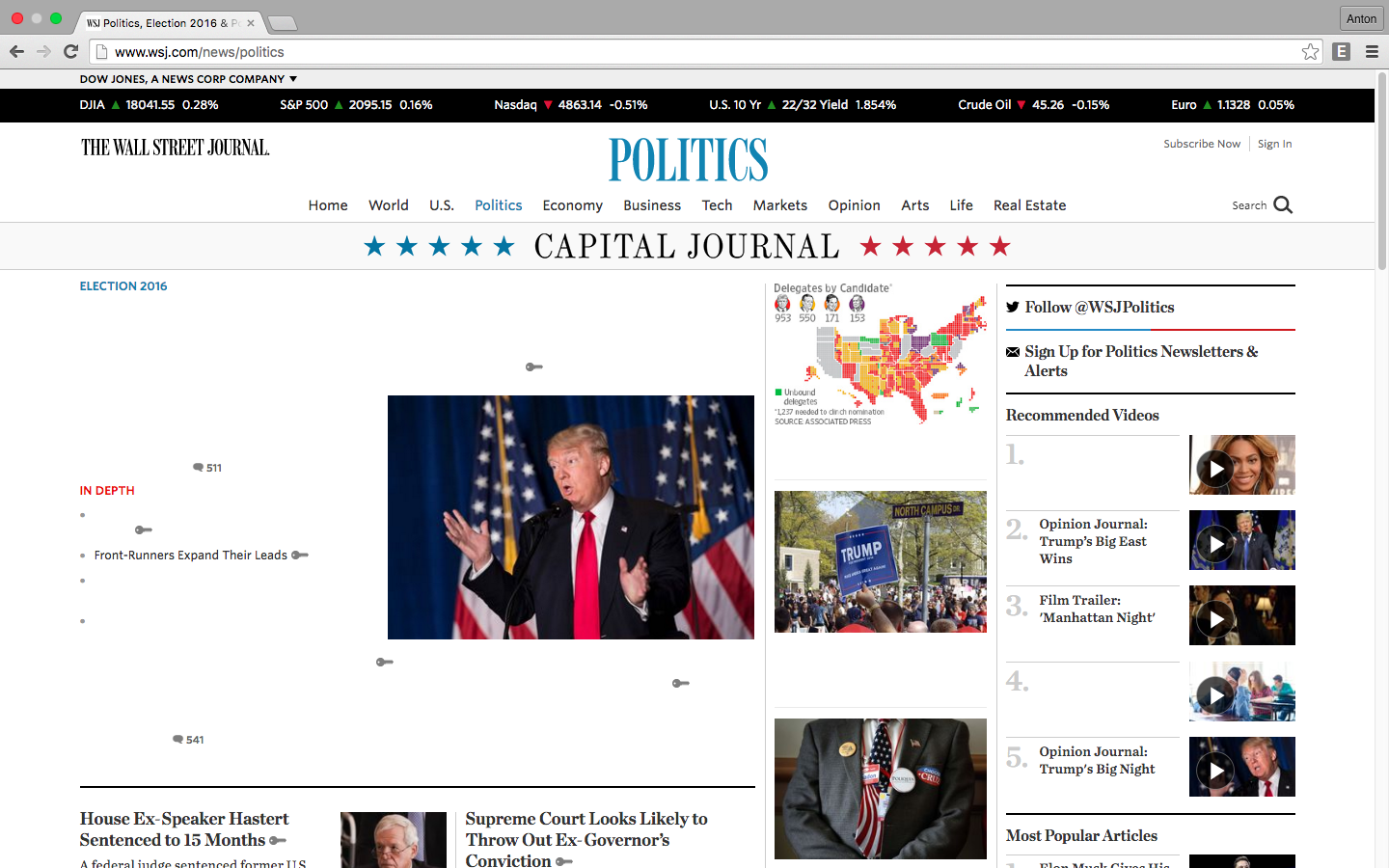Viewport: 1389px width, 868px height.
Task: Go to the Arts section
Action: 915,205
